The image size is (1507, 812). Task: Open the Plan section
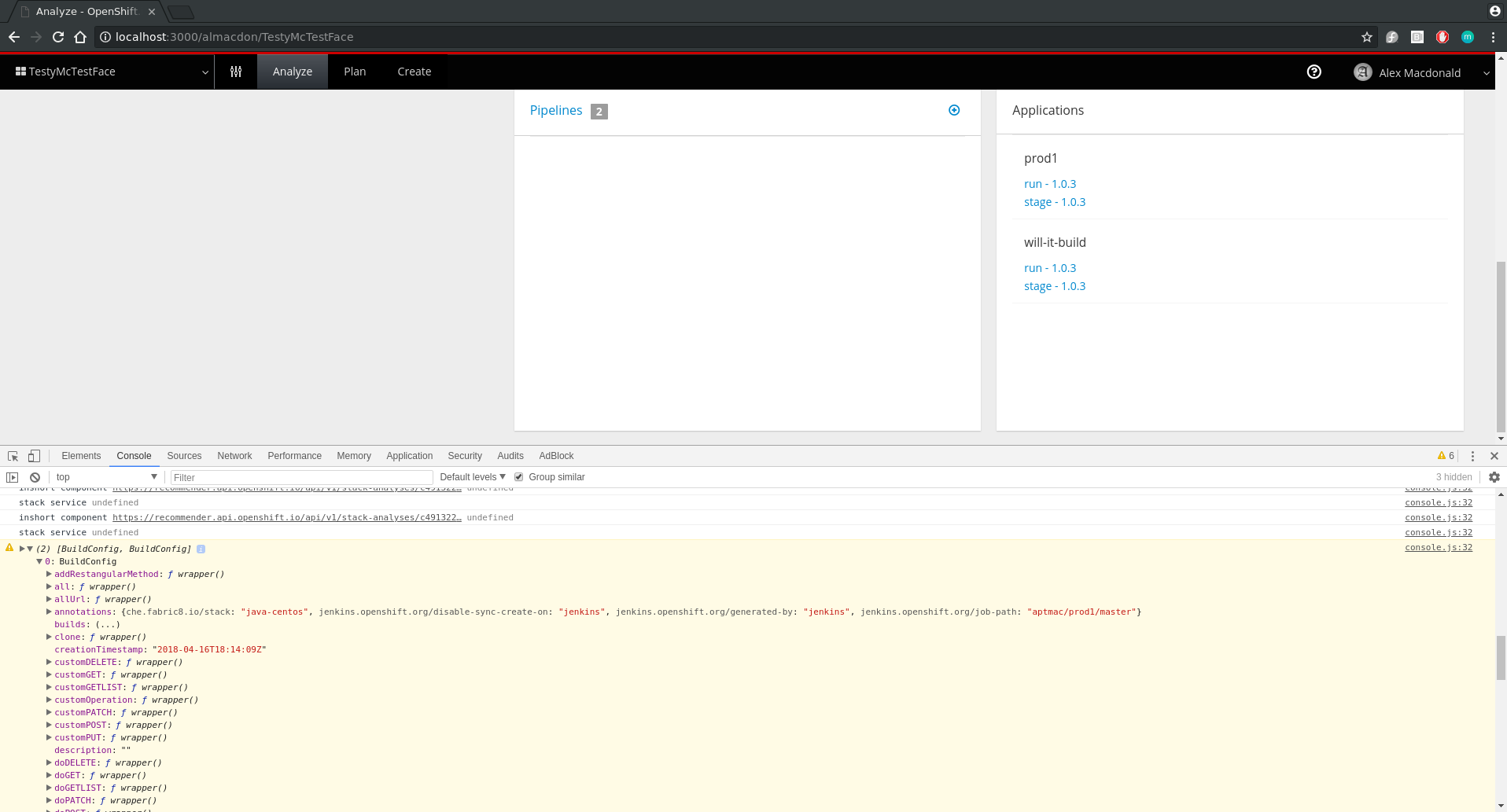[354, 72]
